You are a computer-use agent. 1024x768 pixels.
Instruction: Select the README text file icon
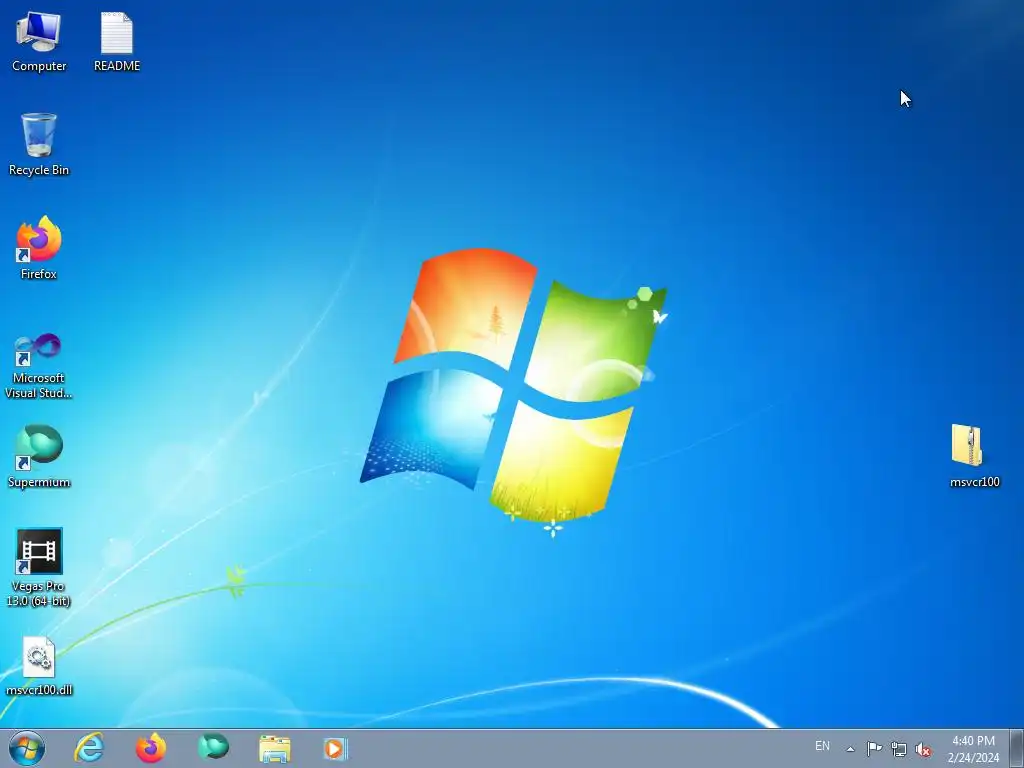click(117, 42)
